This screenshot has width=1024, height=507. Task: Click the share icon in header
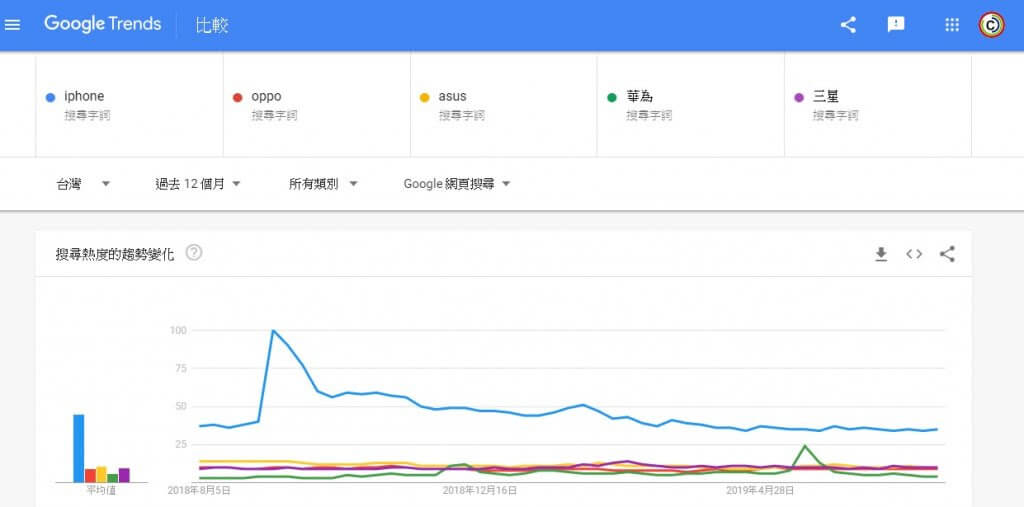click(848, 25)
